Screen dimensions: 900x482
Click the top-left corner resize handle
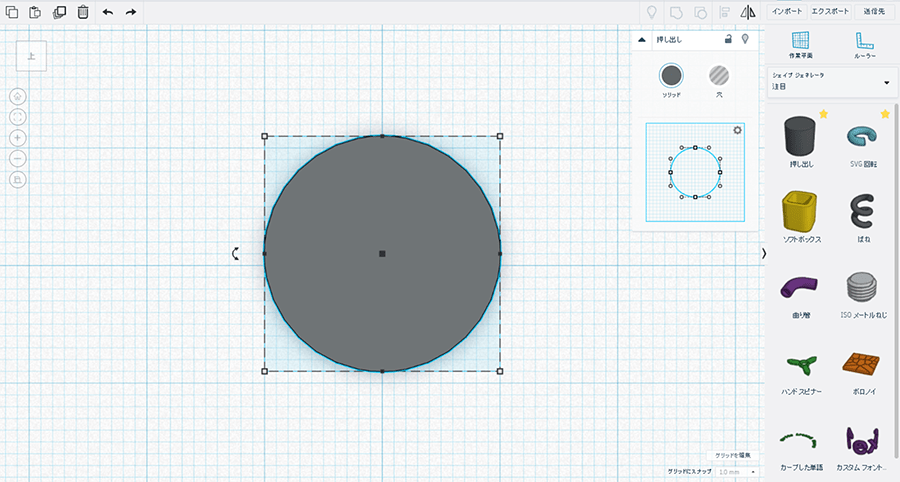pyautogui.click(x=265, y=137)
